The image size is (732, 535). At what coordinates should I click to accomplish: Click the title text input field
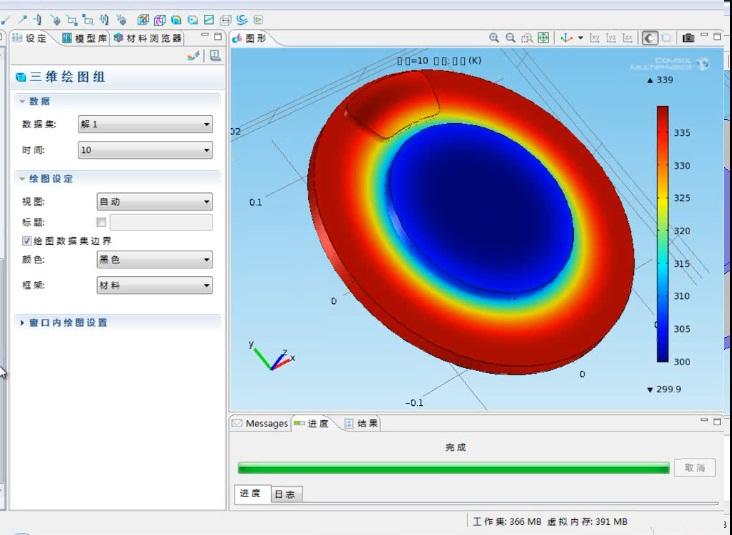[x=161, y=222]
